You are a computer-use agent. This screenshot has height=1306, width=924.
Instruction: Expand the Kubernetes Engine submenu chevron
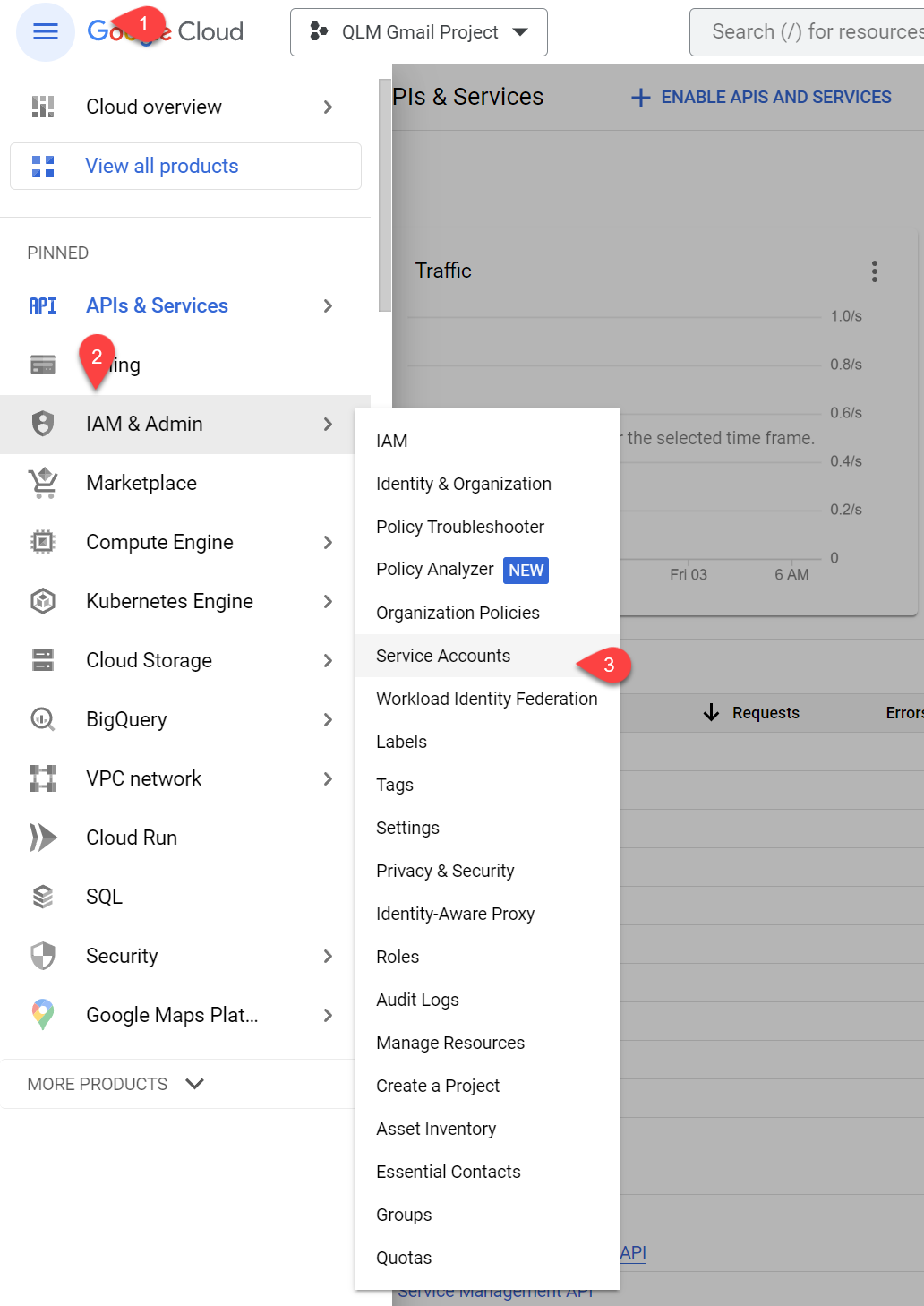[x=328, y=602]
